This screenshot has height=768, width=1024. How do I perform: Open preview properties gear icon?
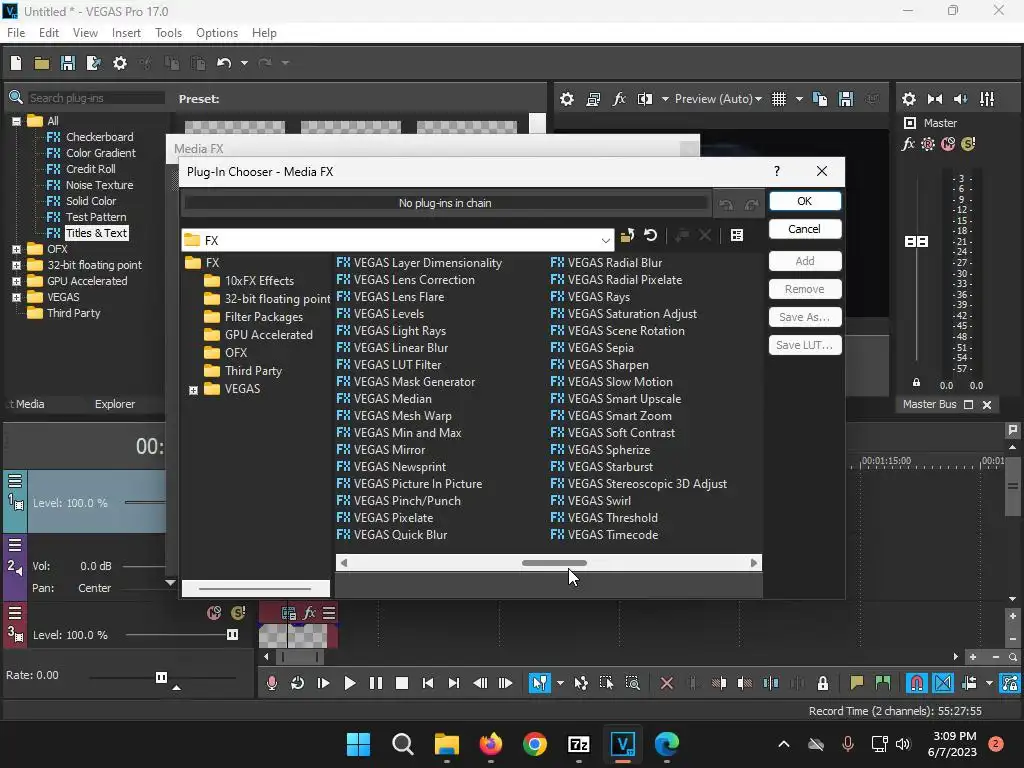pos(567,99)
